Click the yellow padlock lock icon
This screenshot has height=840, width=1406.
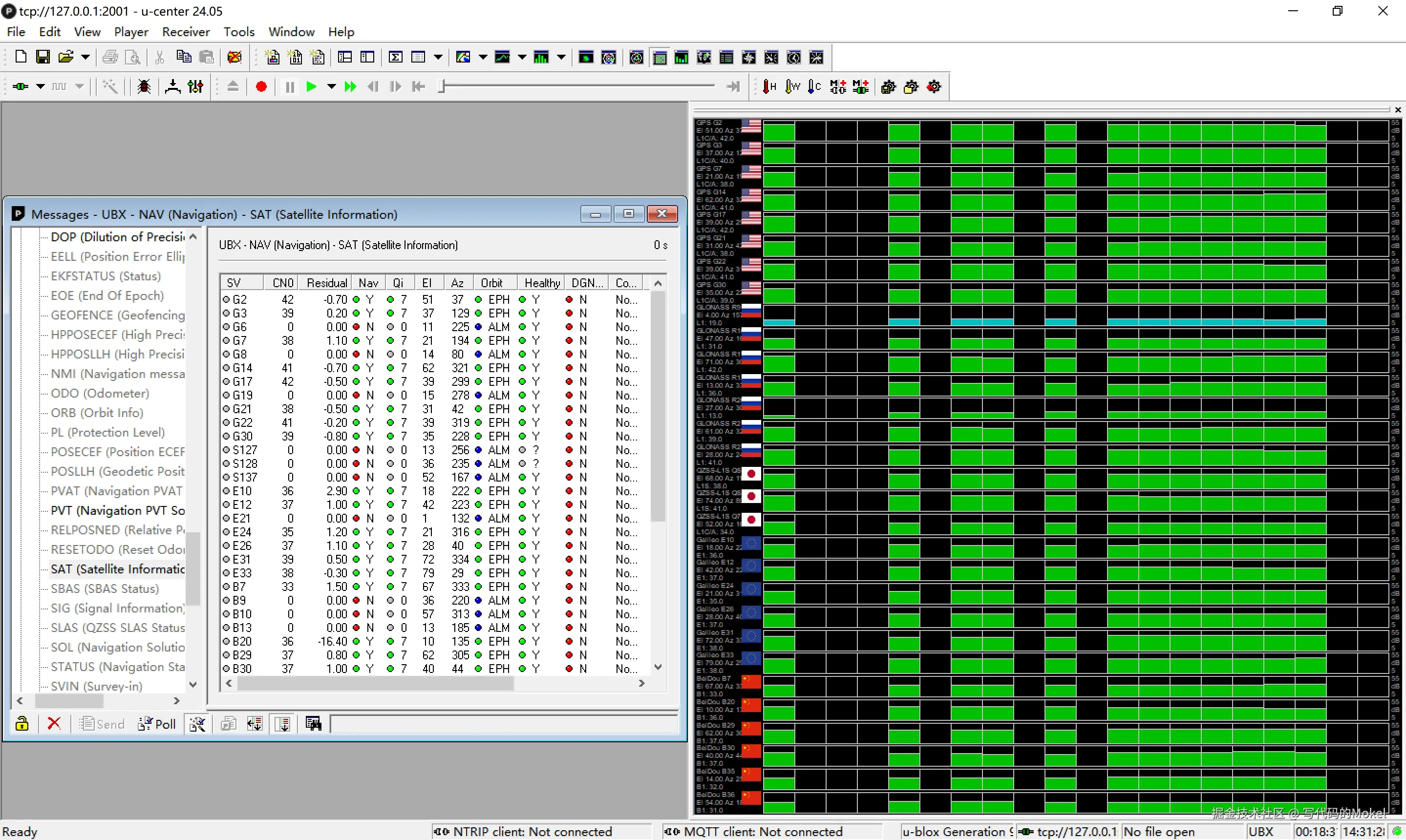tap(22, 723)
